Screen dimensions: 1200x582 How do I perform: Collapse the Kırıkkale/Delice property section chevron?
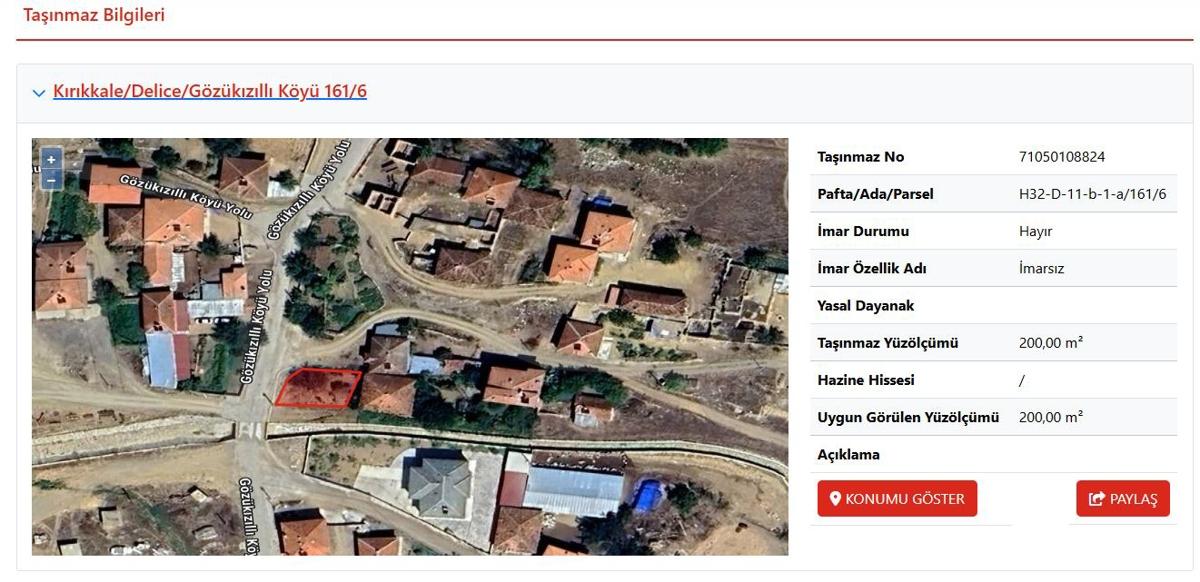39,93
